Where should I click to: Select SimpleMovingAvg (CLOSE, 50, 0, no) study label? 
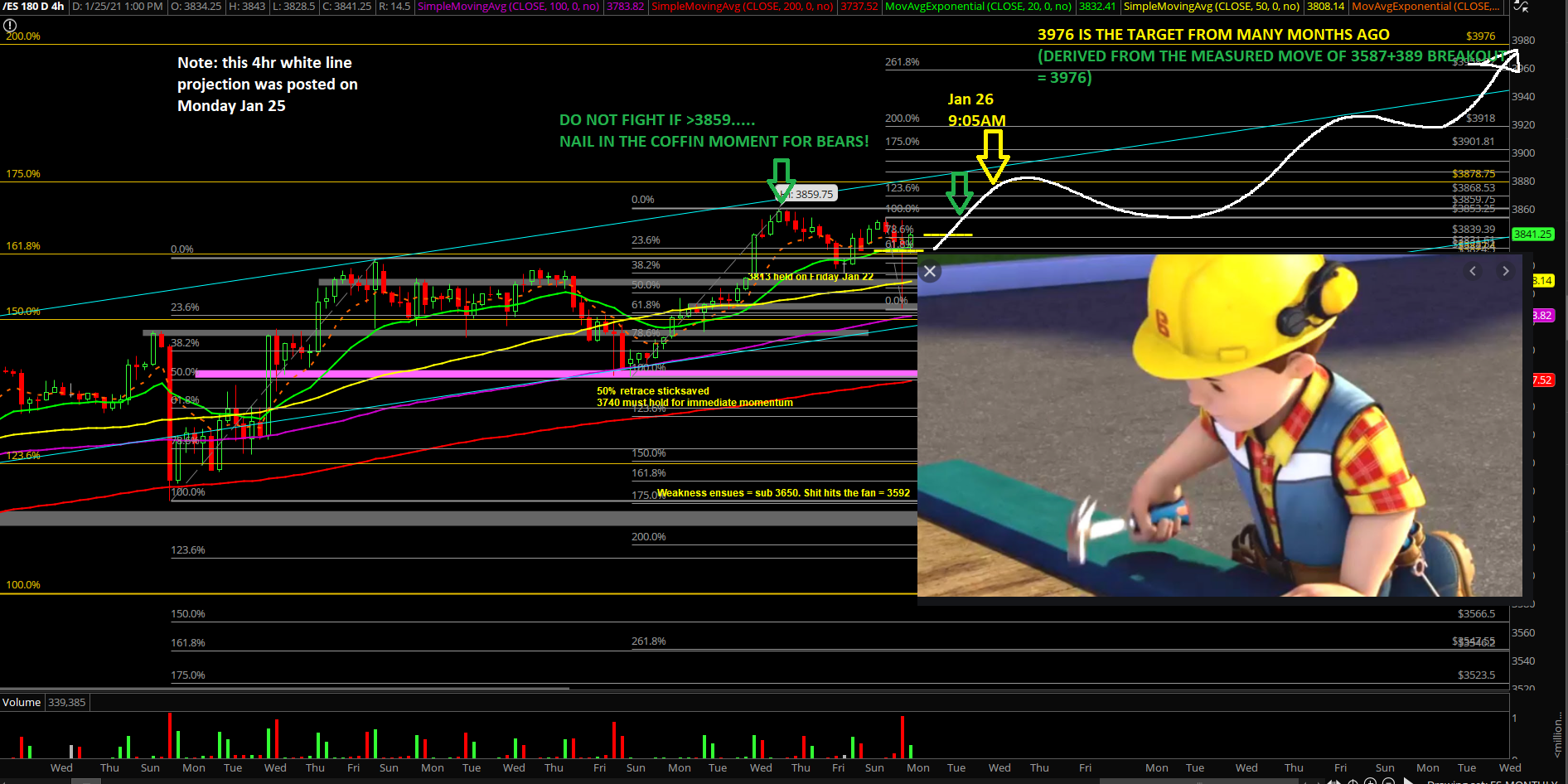point(1212,7)
